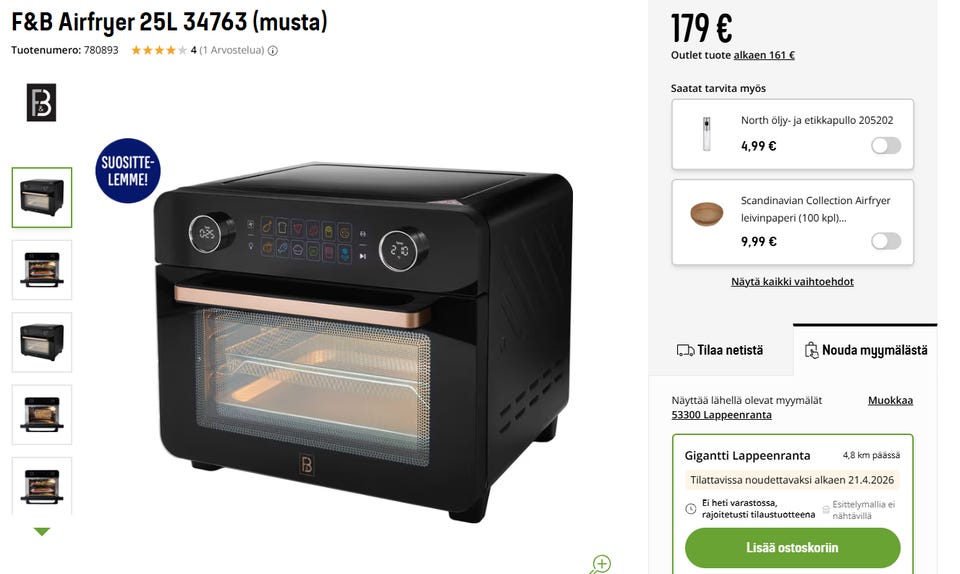Click the store pickup bag icon

811,350
